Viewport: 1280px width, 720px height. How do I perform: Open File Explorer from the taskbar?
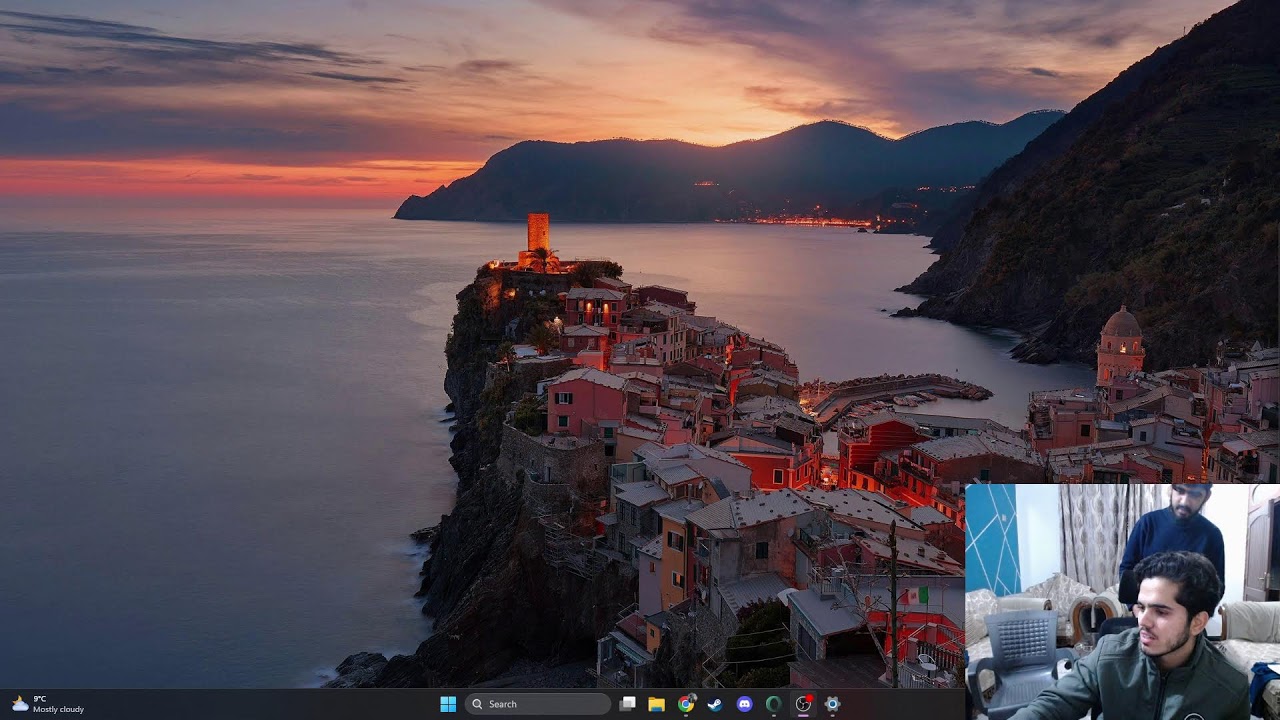coord(656,704)
